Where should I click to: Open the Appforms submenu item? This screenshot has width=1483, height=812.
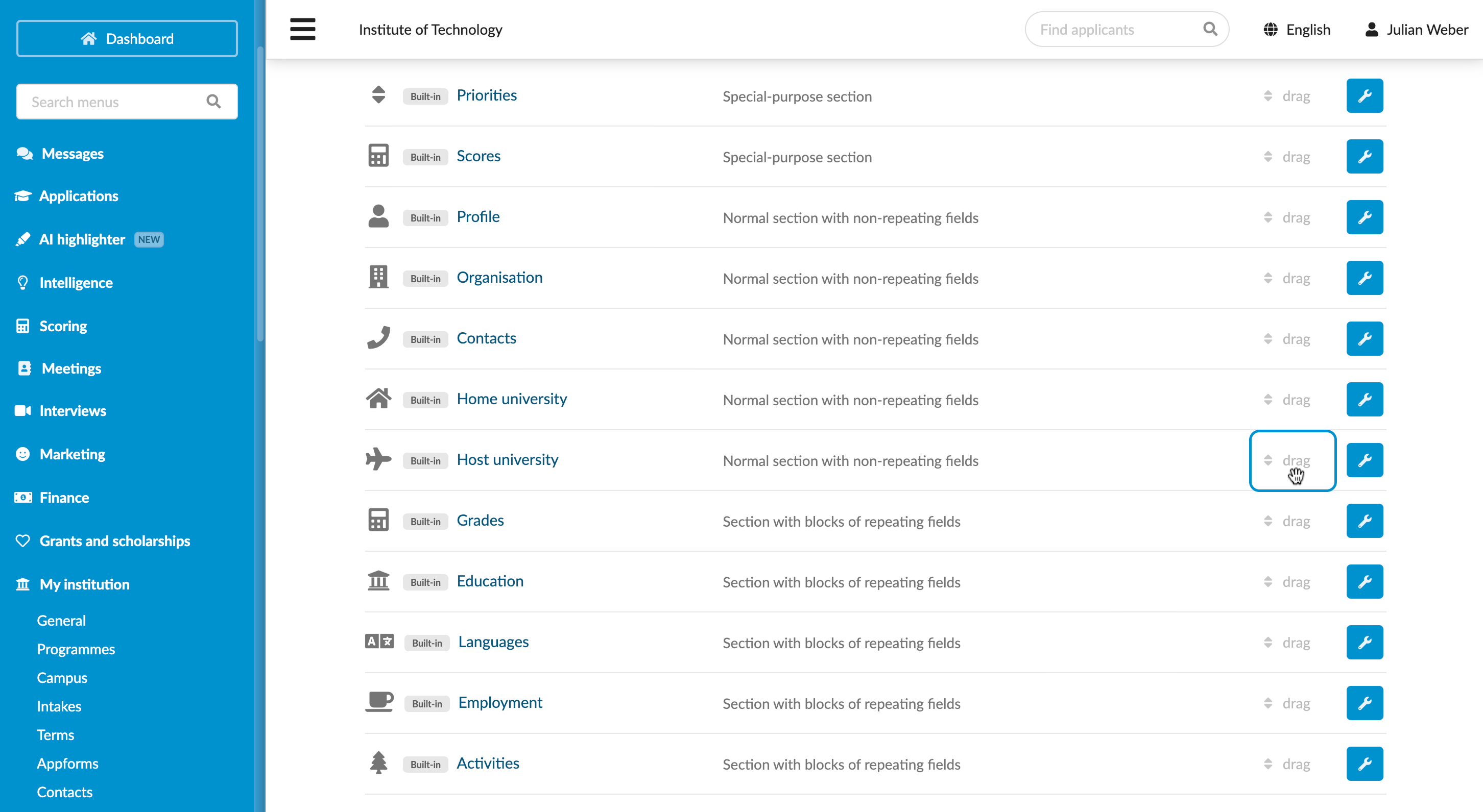coord(67,763)
